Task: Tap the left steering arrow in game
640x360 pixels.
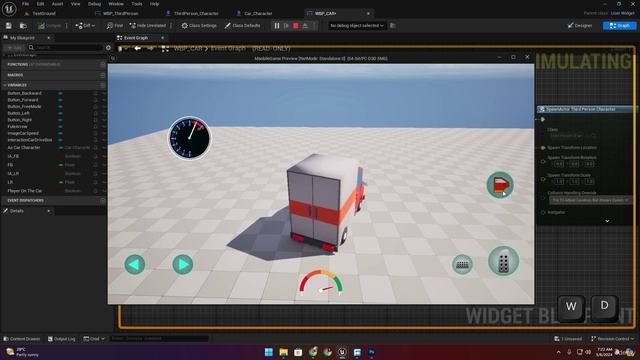Action: 135,264
